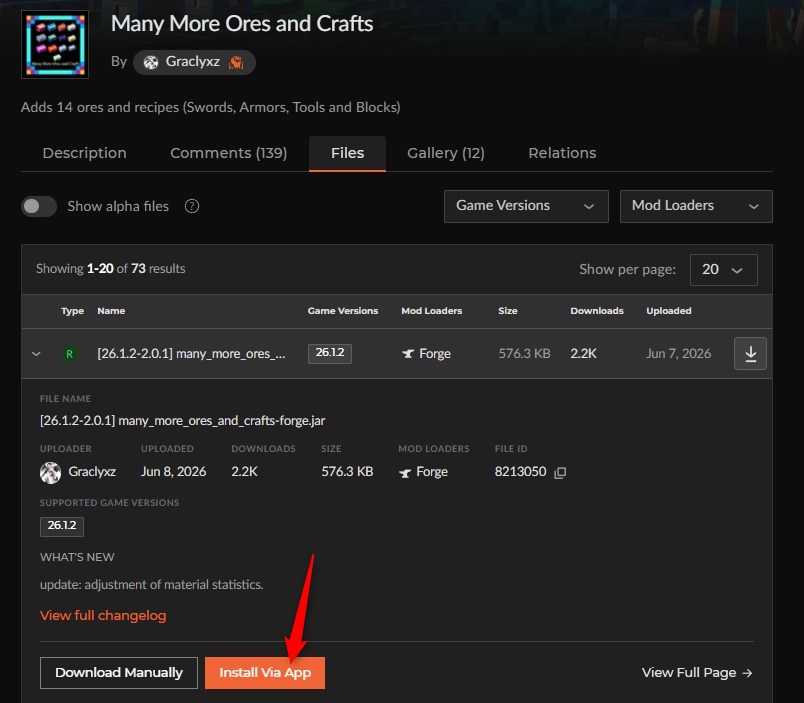
Task: Open the Gallery (12) tab
Action: 446,153
